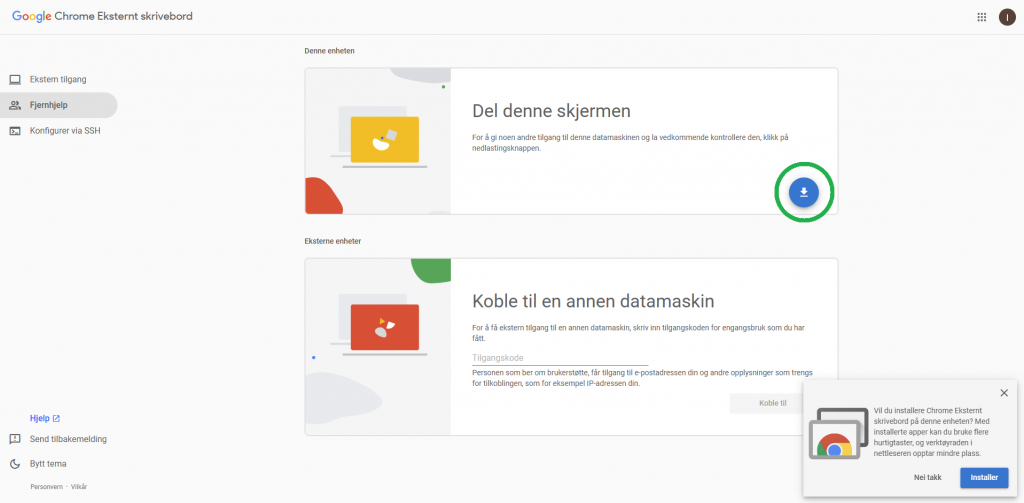Viewport: 1024px width, 503px height.
Task: Open the Hjelp link
Action: tap(45, 419)
